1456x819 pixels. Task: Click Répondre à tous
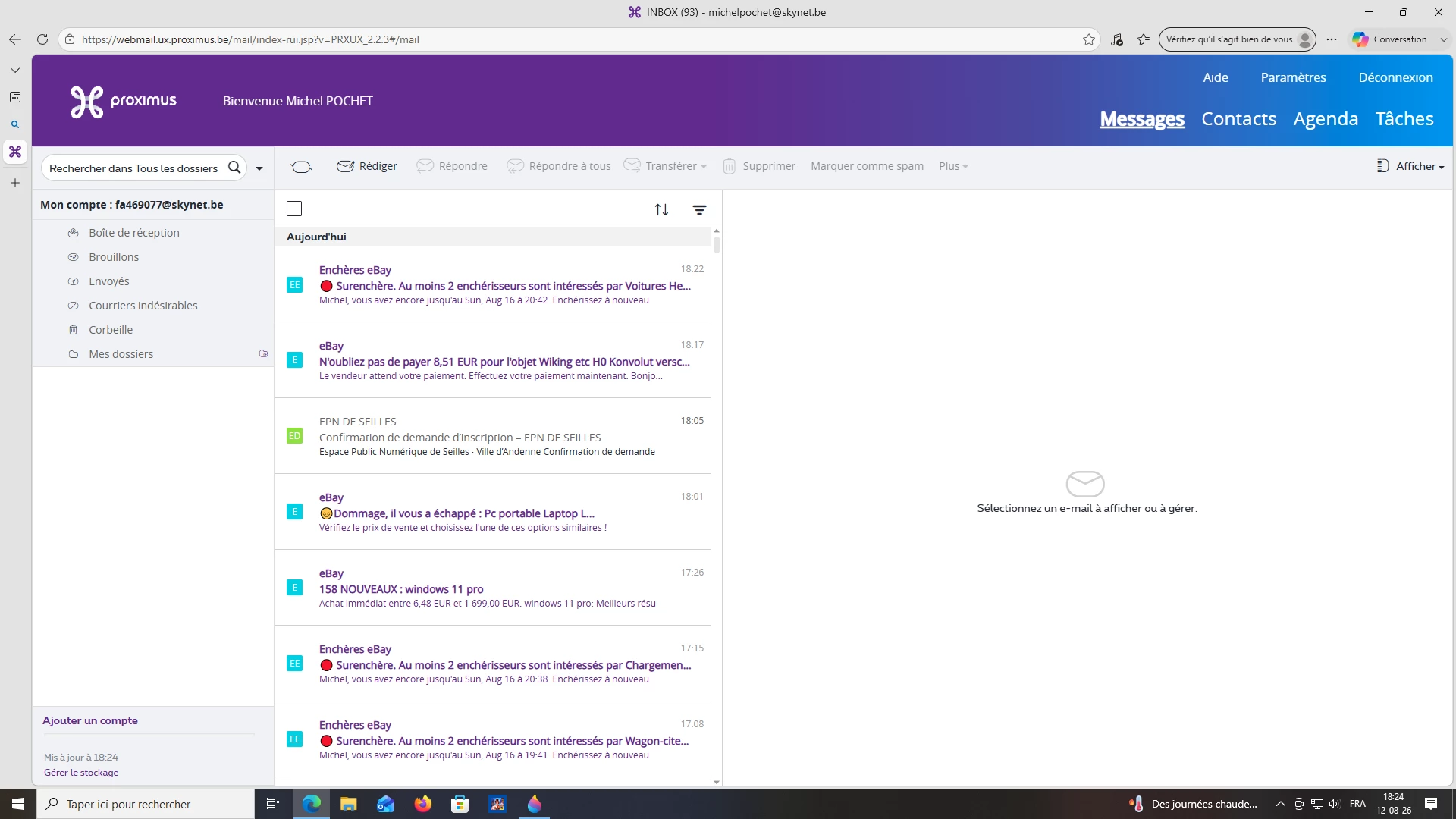coord(559,166)
